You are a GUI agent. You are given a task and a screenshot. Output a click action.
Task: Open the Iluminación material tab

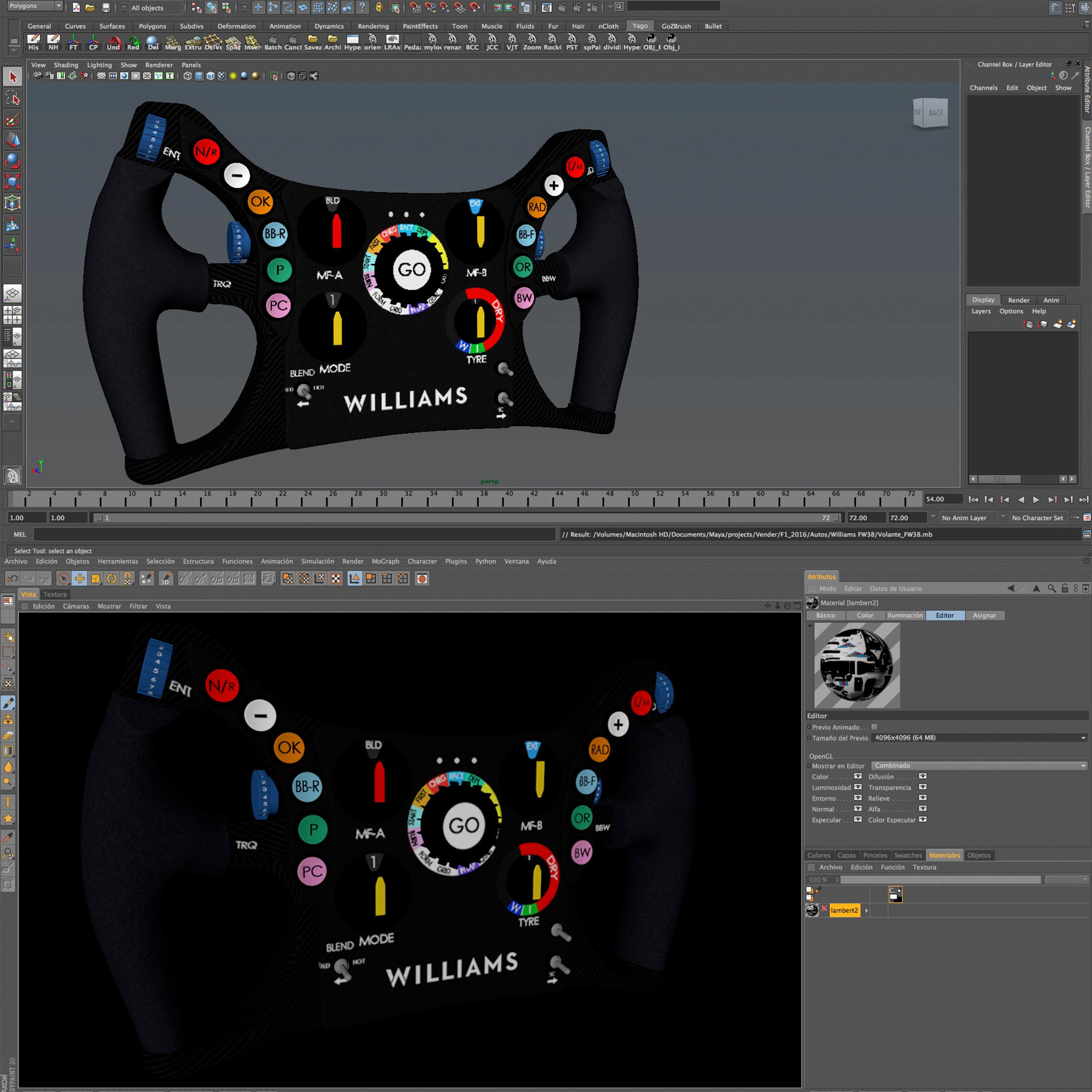pos(905,615)
